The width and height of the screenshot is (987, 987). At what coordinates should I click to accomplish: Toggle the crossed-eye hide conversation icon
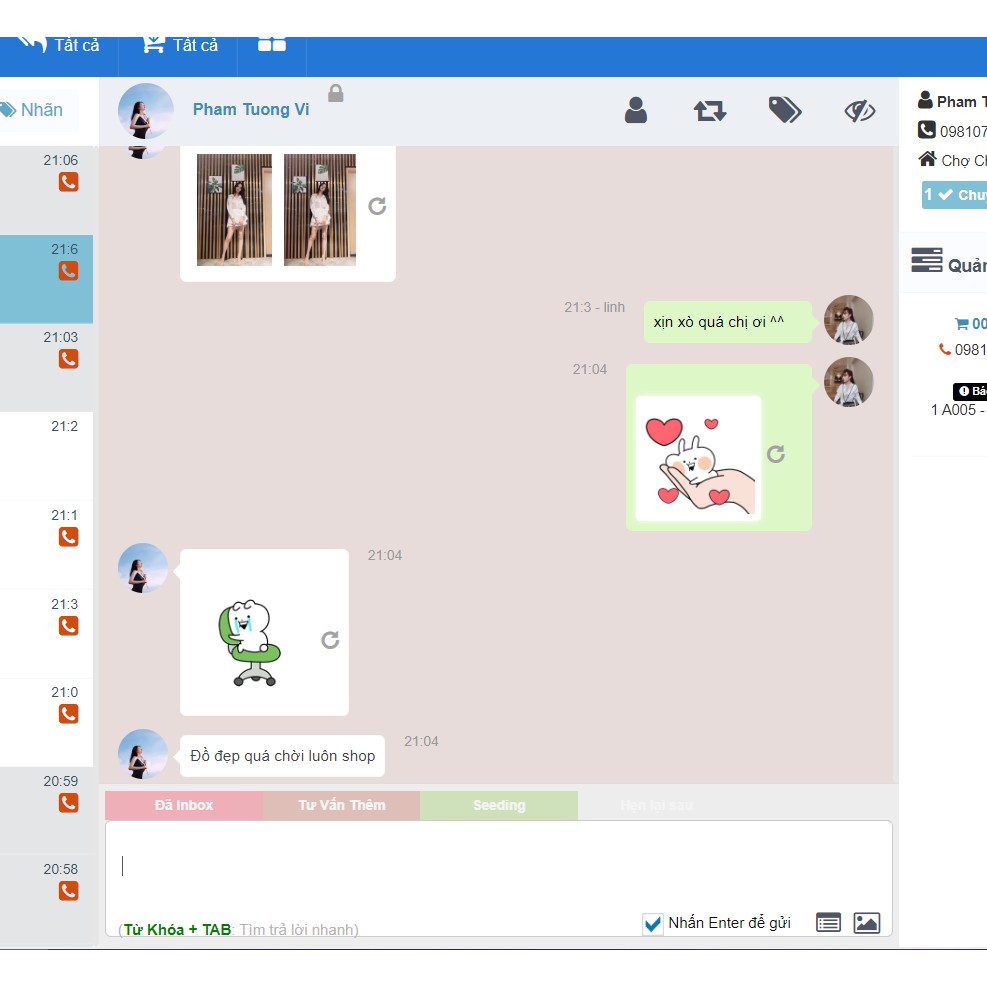[859, 110]
